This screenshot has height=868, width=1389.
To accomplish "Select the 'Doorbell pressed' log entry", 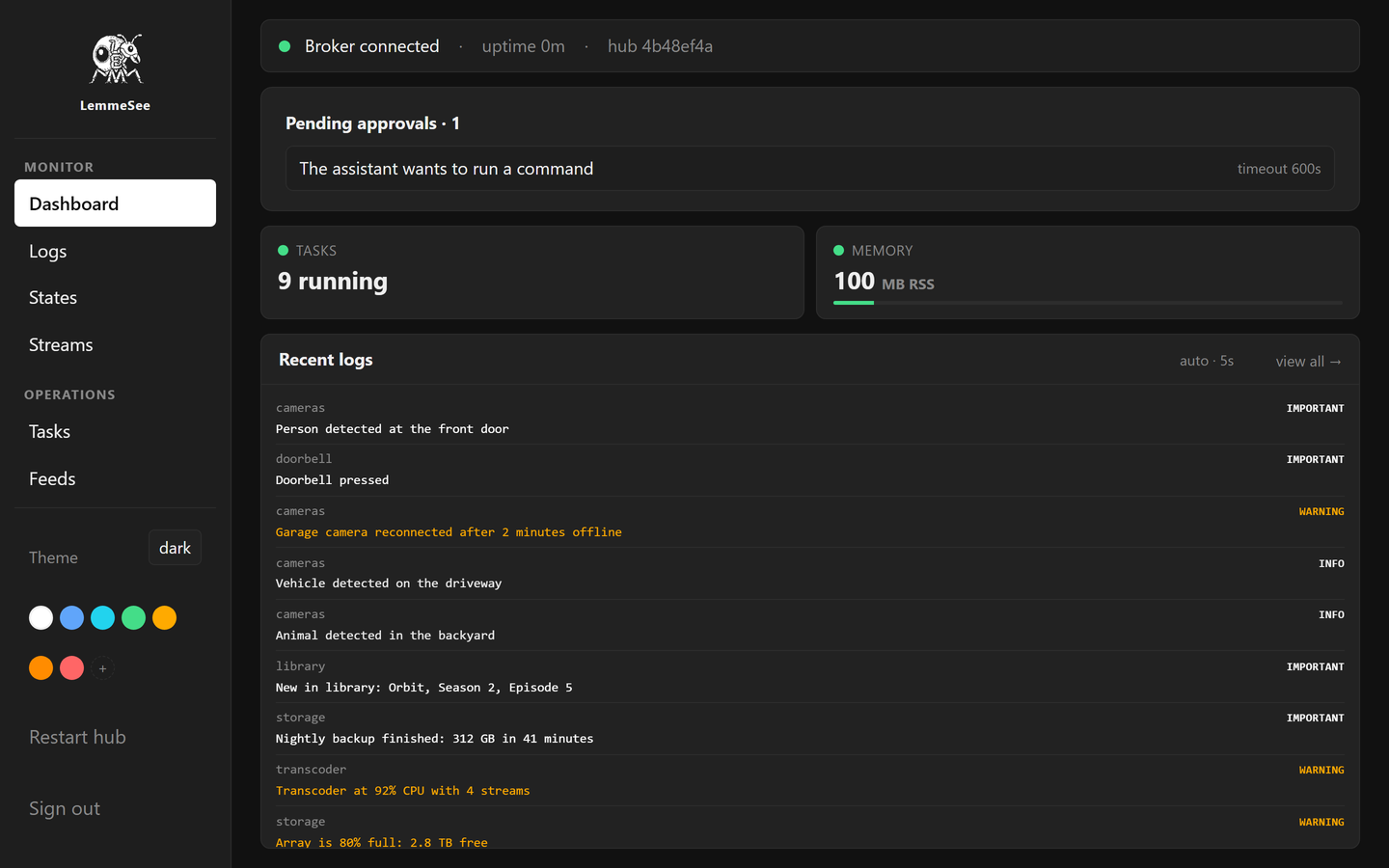I will click(810, 470).
